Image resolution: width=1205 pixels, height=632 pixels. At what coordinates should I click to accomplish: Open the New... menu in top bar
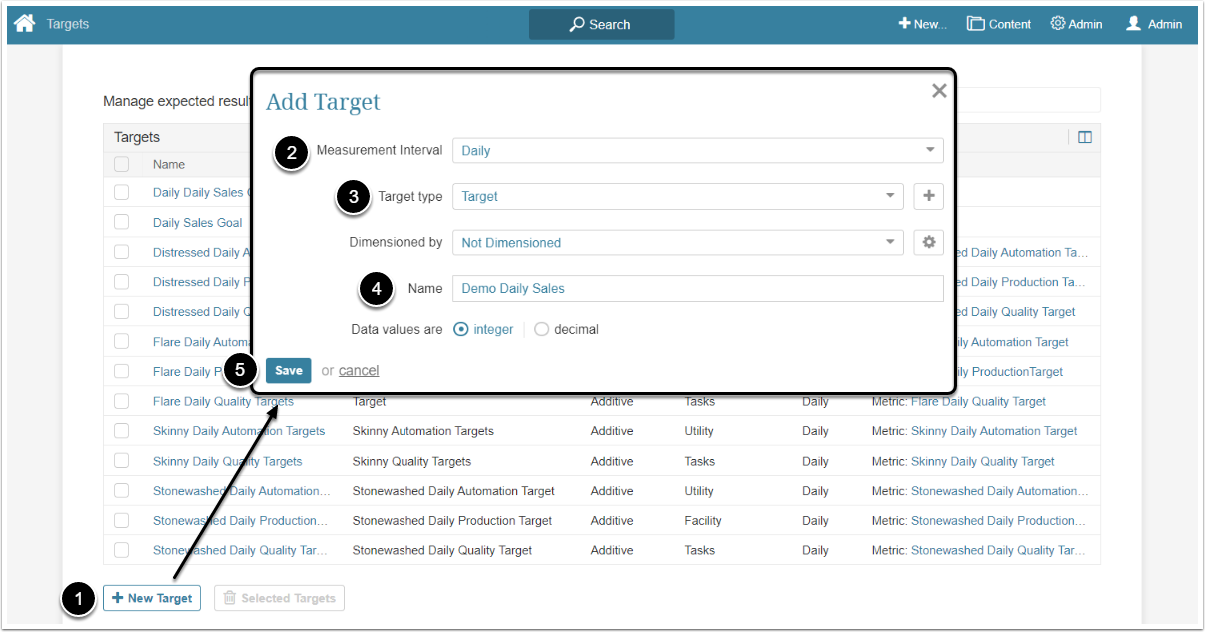point(922,24)
